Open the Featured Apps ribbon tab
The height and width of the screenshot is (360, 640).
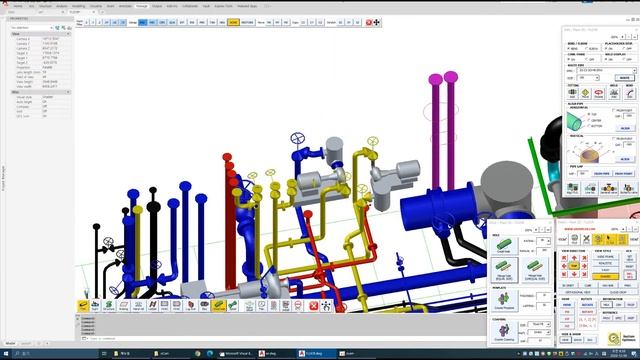247,6
